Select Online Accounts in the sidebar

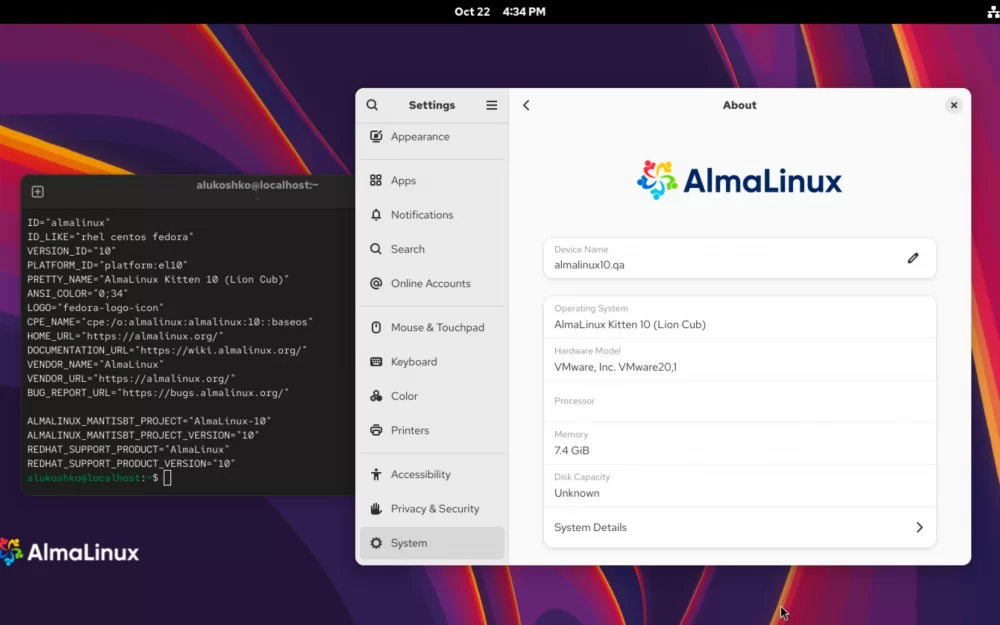(x=432, y=283)
